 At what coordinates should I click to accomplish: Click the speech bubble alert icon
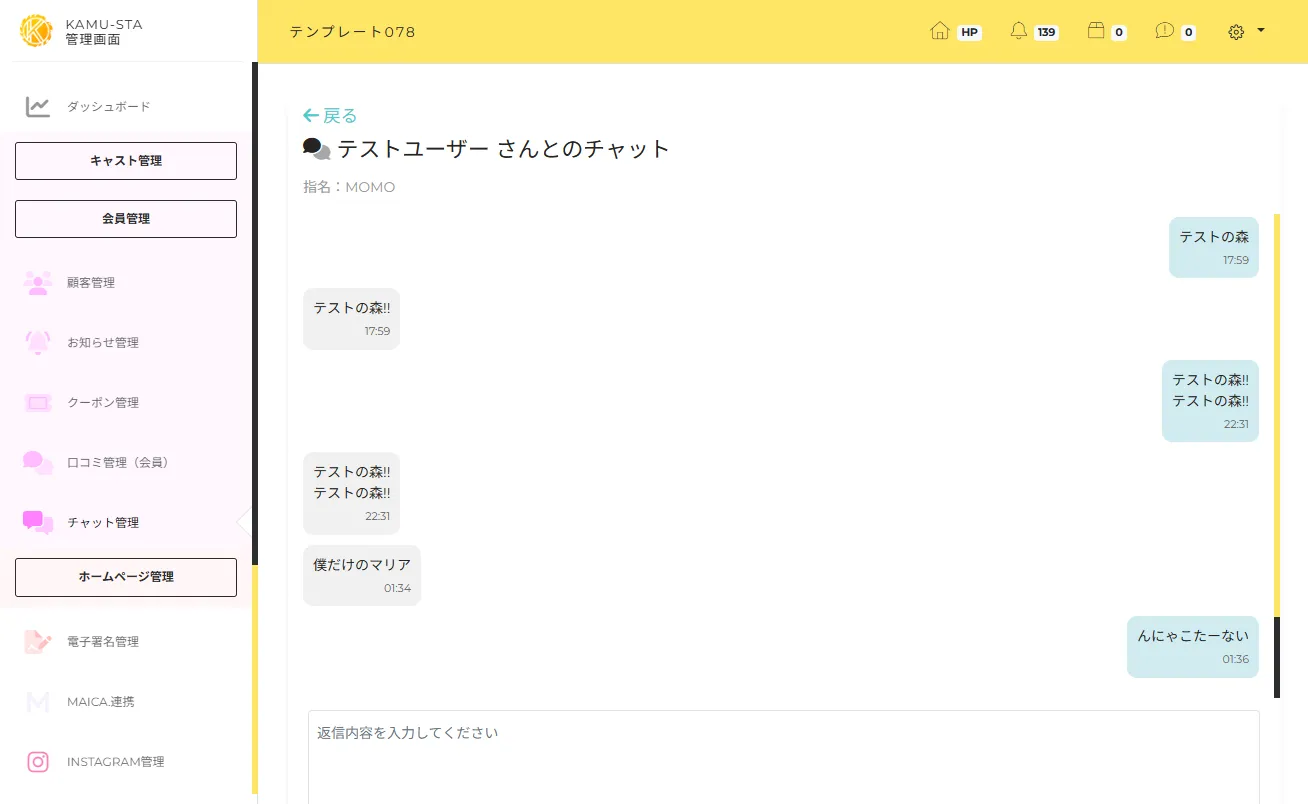click(x=1164, y=31)
